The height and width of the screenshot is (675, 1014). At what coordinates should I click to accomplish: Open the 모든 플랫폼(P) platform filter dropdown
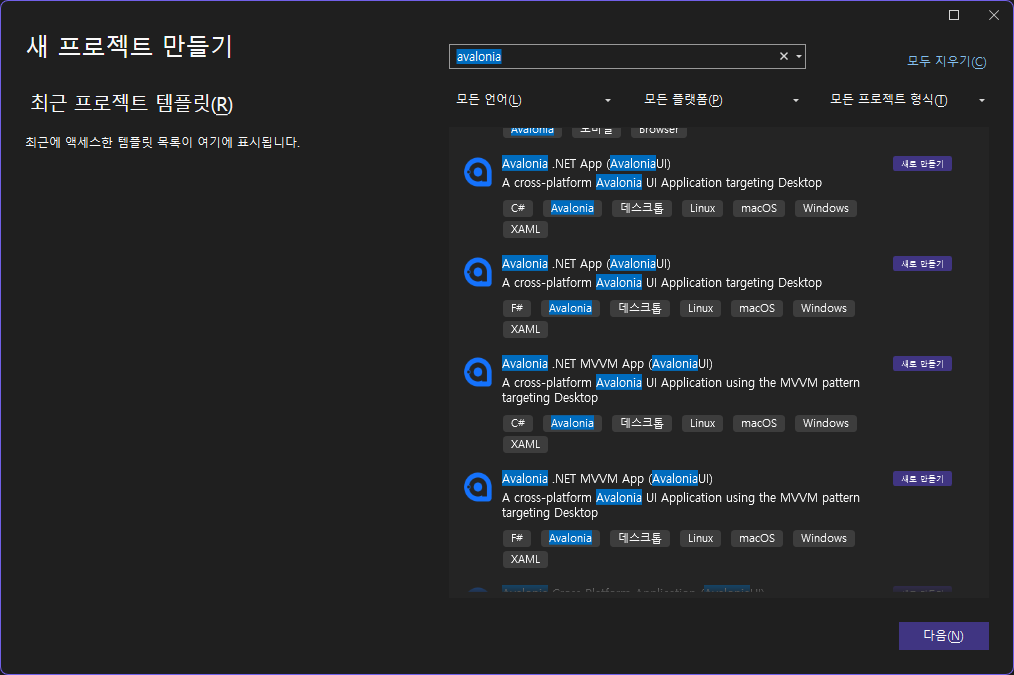pyautogui.click(x=720, y=100)
